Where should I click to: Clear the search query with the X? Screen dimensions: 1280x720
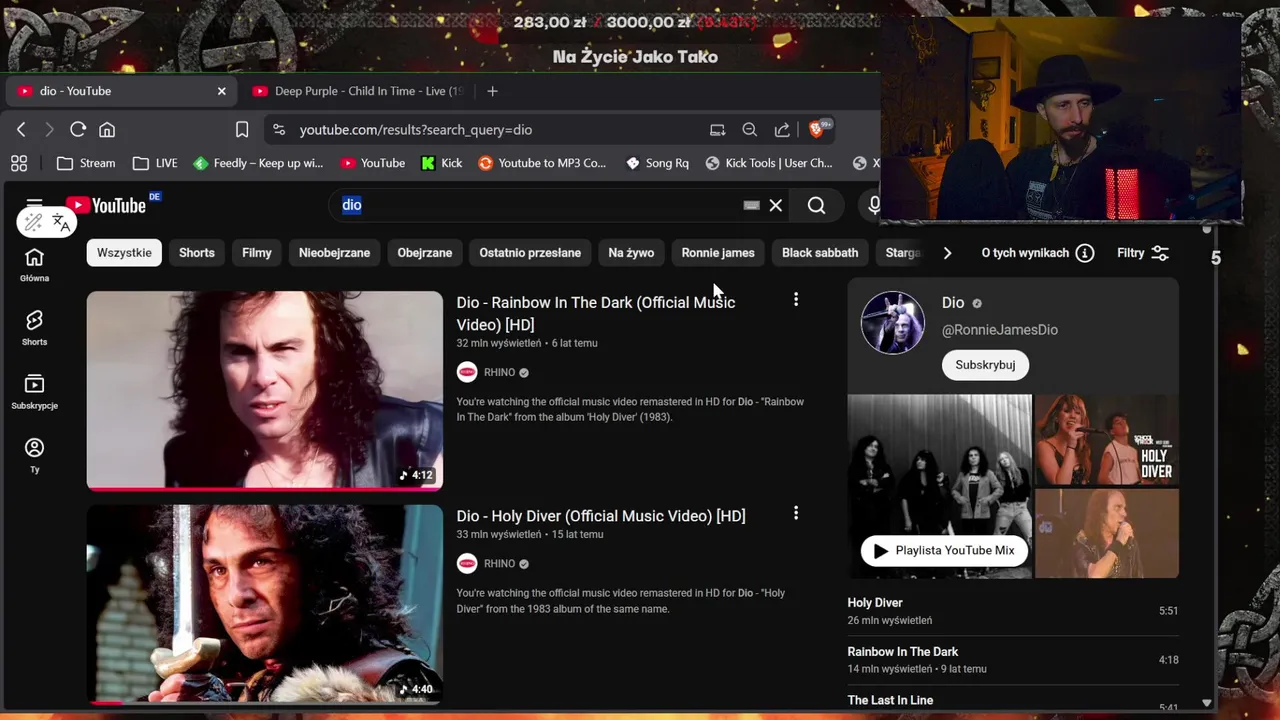pos(776,205)
